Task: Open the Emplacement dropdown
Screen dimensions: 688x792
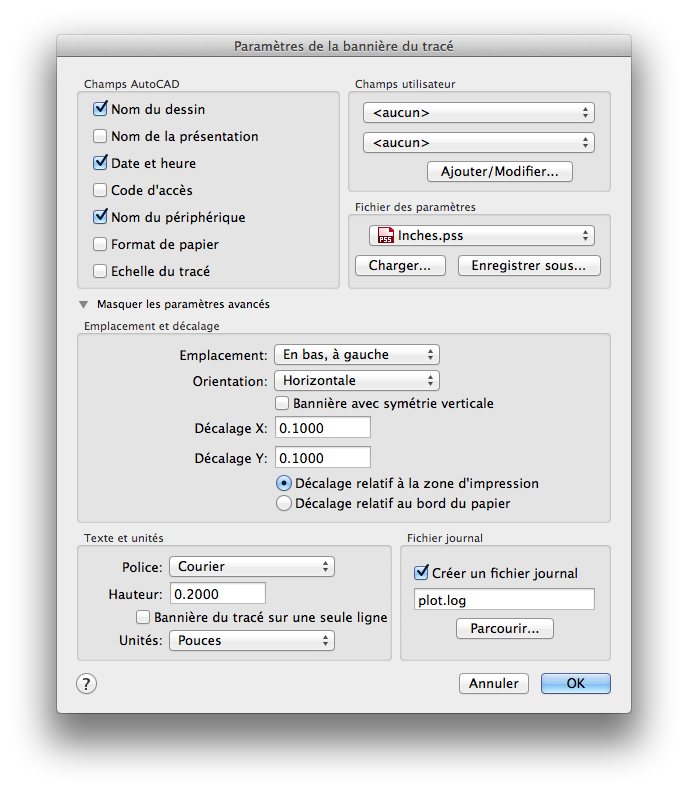Action: pyautogui.click(x=357, y=355)
